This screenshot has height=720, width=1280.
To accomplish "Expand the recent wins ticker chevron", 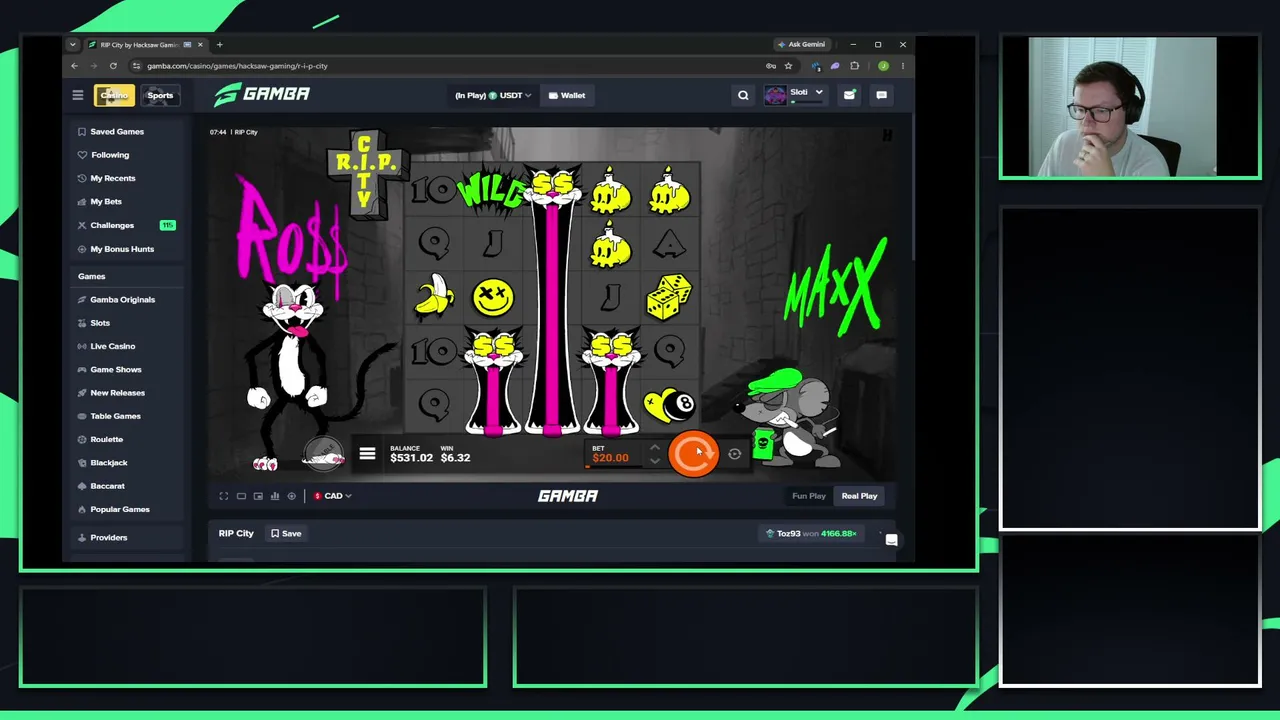I will coord(880,533).
